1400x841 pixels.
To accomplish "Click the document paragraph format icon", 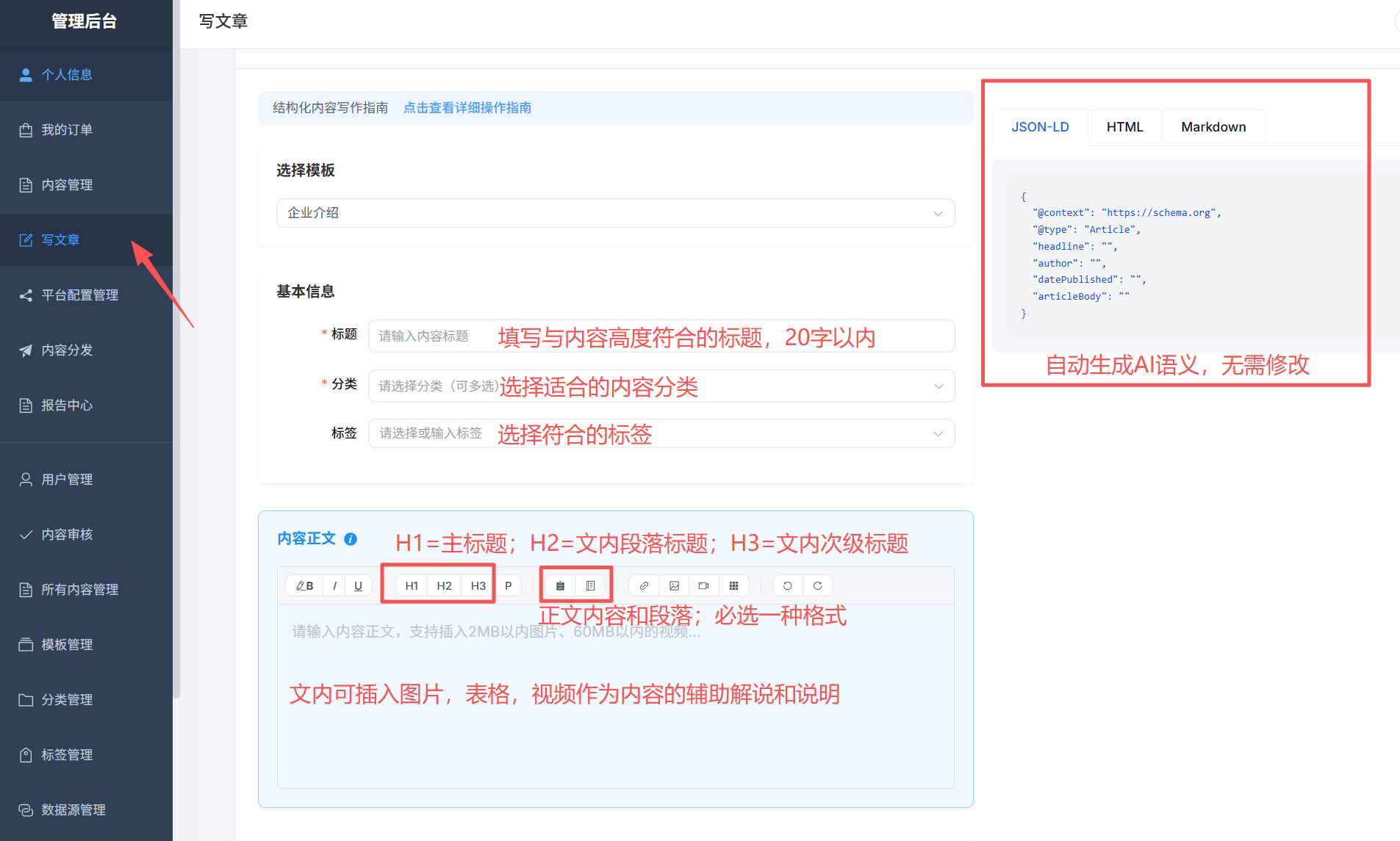I will [x=590, y=585].
